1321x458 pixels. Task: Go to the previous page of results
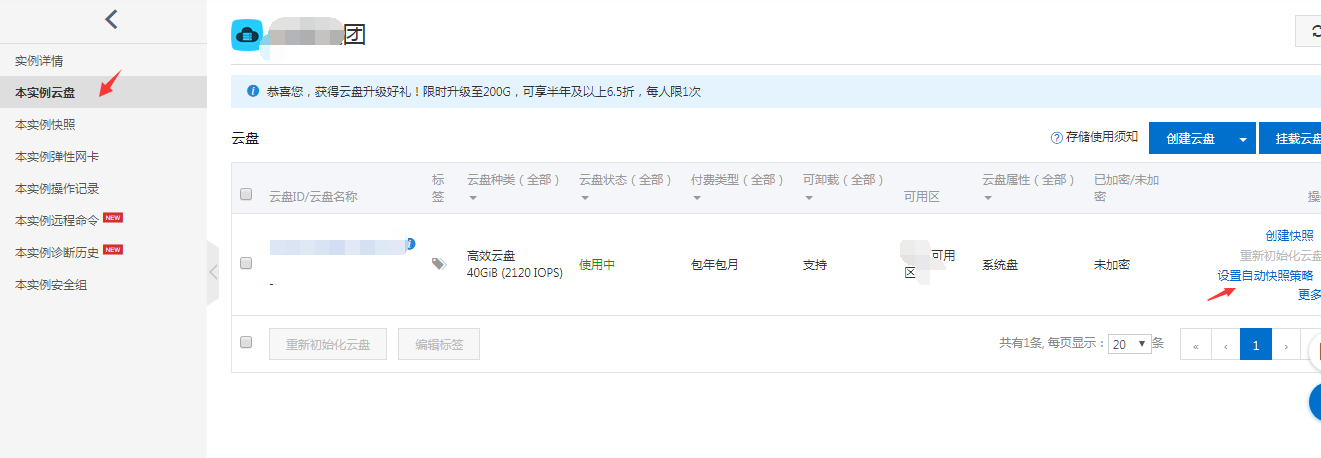pyautogui.click(x=1225, y=344)
